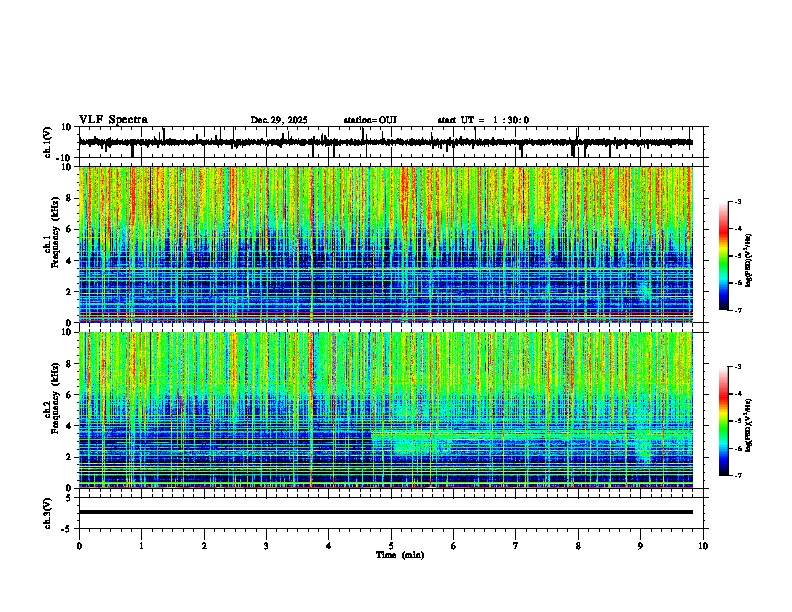Click the lower color scale bar for ch.2
Image resolution: width=792 pixels, height=612 pixels.
point(723,421)
